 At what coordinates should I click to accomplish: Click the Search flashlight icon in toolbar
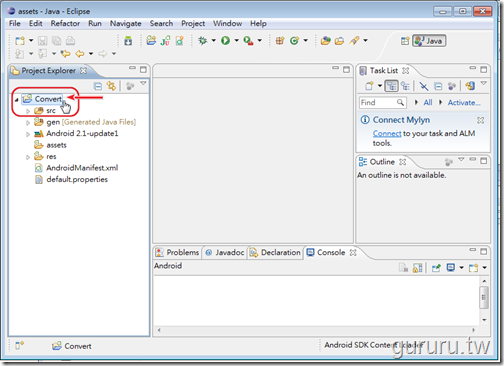[x=354, y=40]
